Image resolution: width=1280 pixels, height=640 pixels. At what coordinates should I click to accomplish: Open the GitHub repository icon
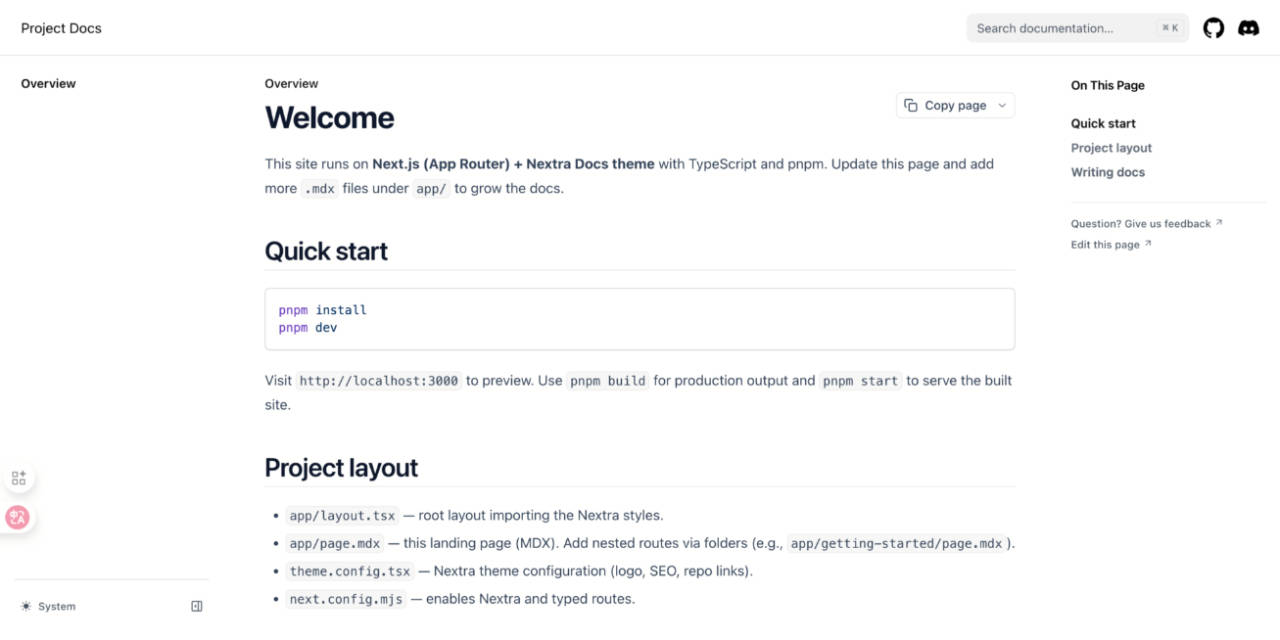pos(1213,28)
